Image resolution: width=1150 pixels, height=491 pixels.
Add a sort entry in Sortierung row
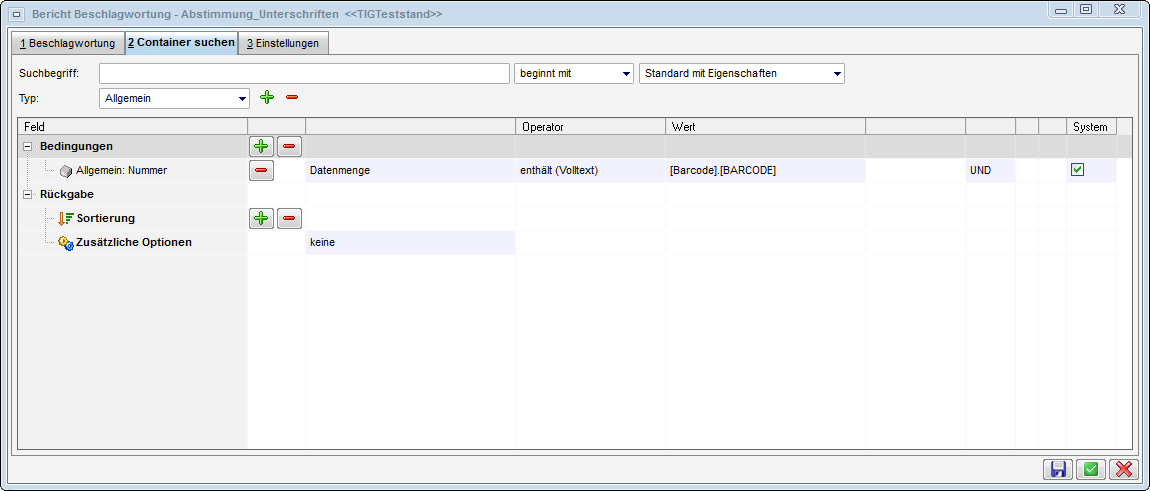click(261, 218)
